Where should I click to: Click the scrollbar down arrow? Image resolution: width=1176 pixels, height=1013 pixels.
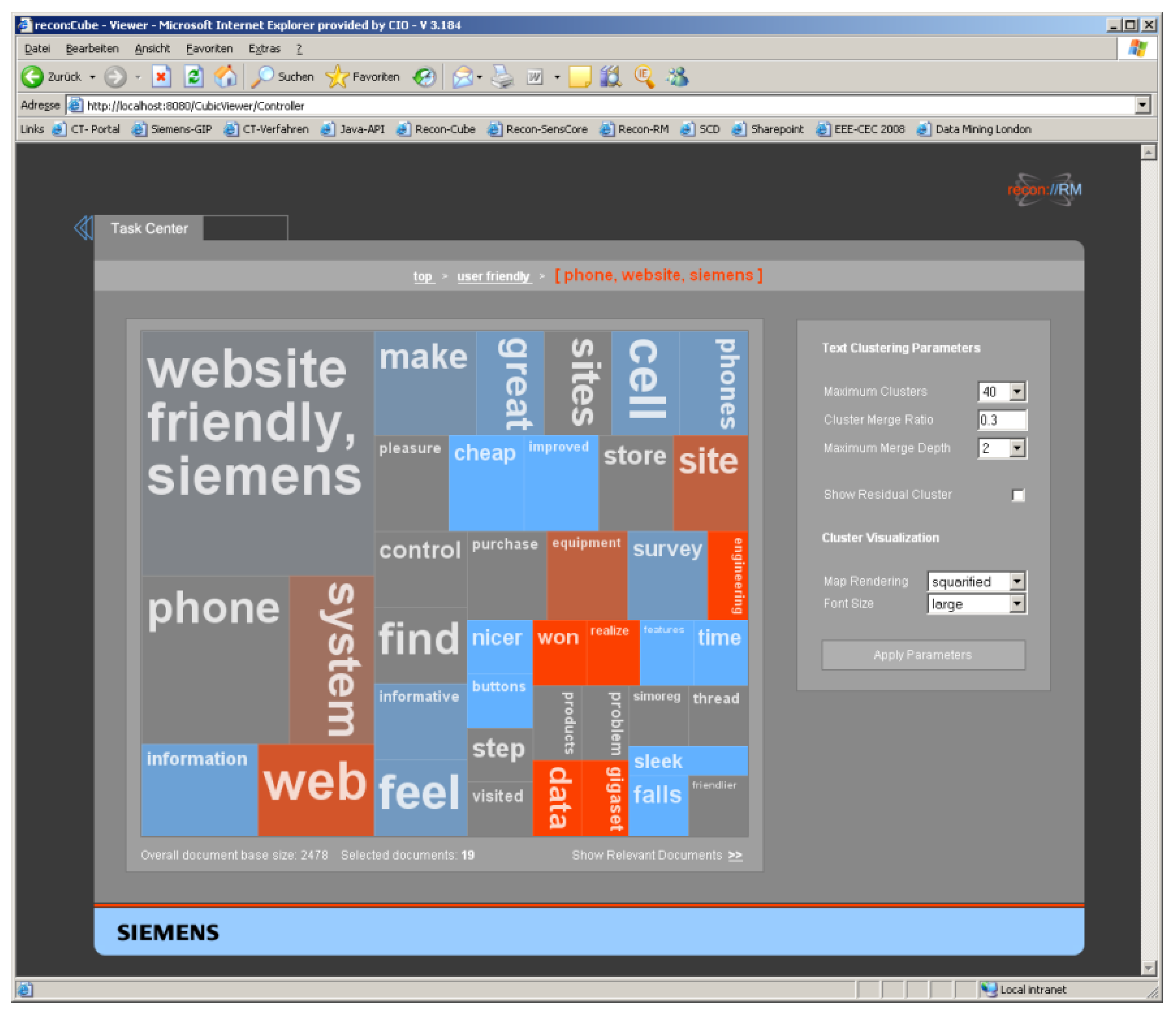[x=1149, y=968]
